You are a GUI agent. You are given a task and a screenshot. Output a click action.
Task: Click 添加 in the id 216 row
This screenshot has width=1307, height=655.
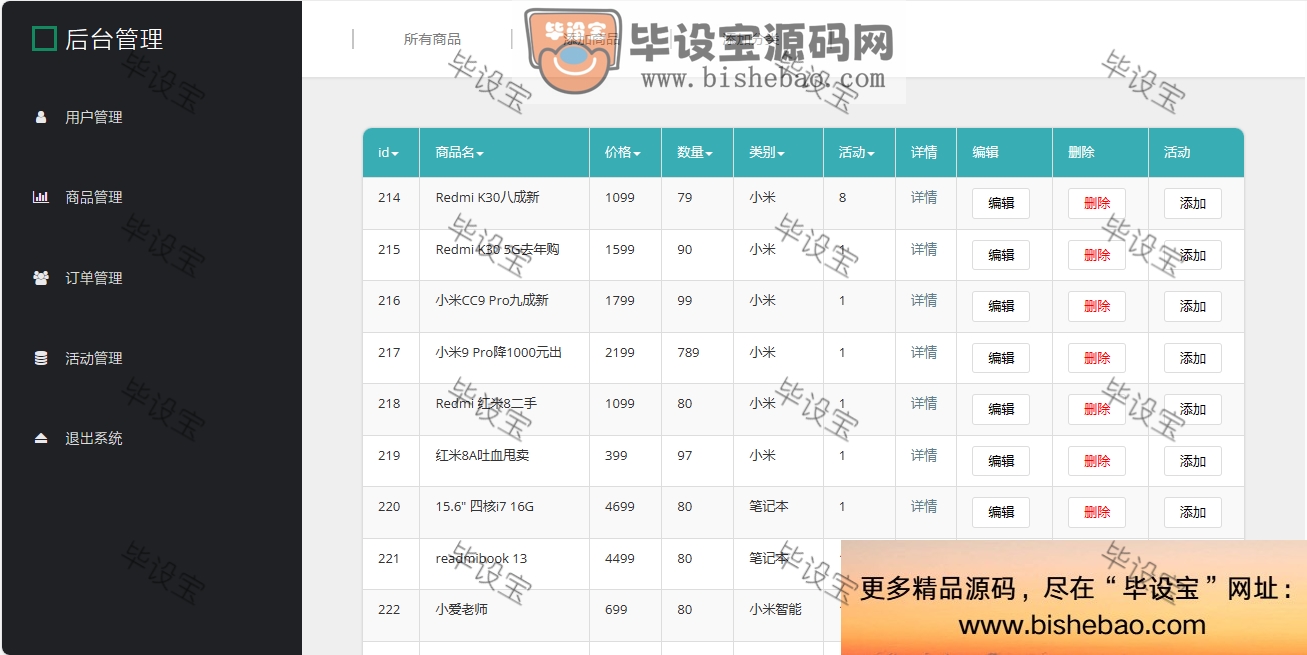click(1193, 306)
